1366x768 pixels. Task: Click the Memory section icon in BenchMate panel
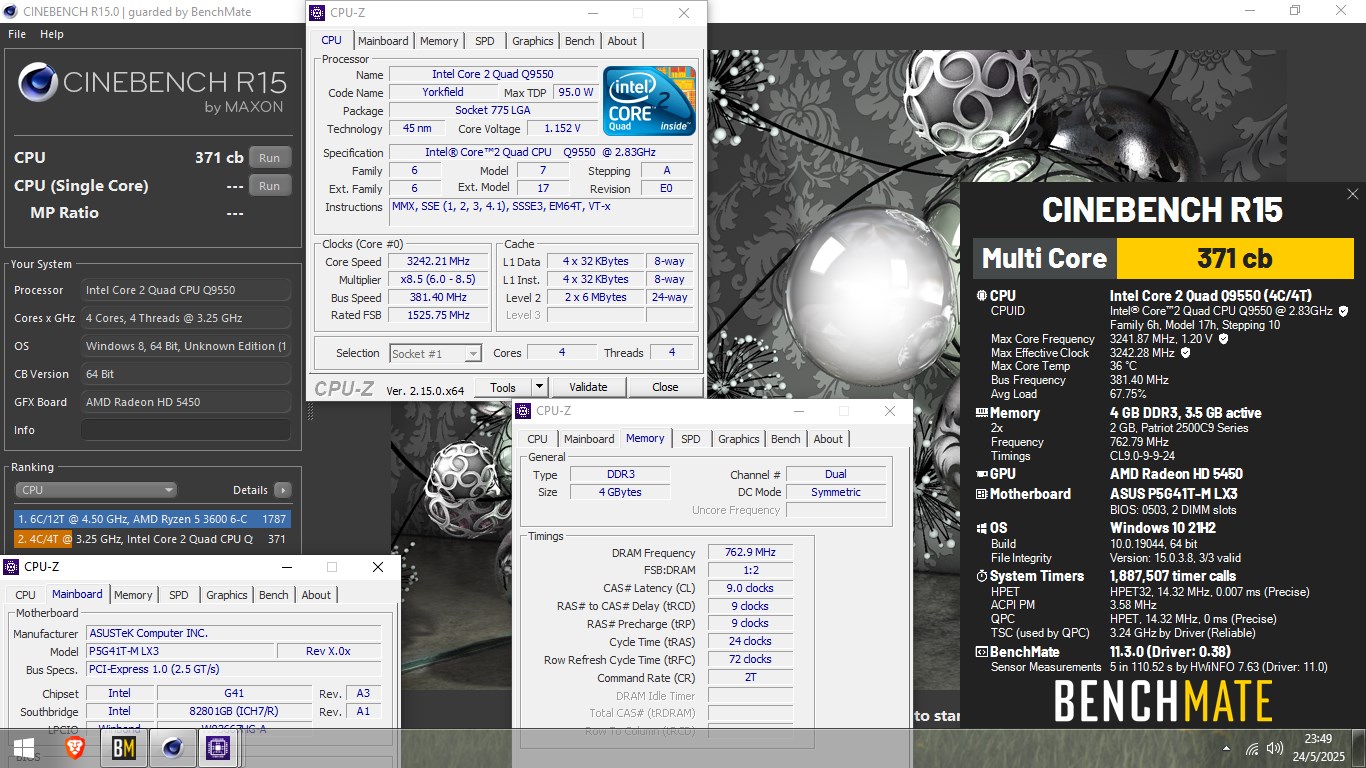coord(982,413)
